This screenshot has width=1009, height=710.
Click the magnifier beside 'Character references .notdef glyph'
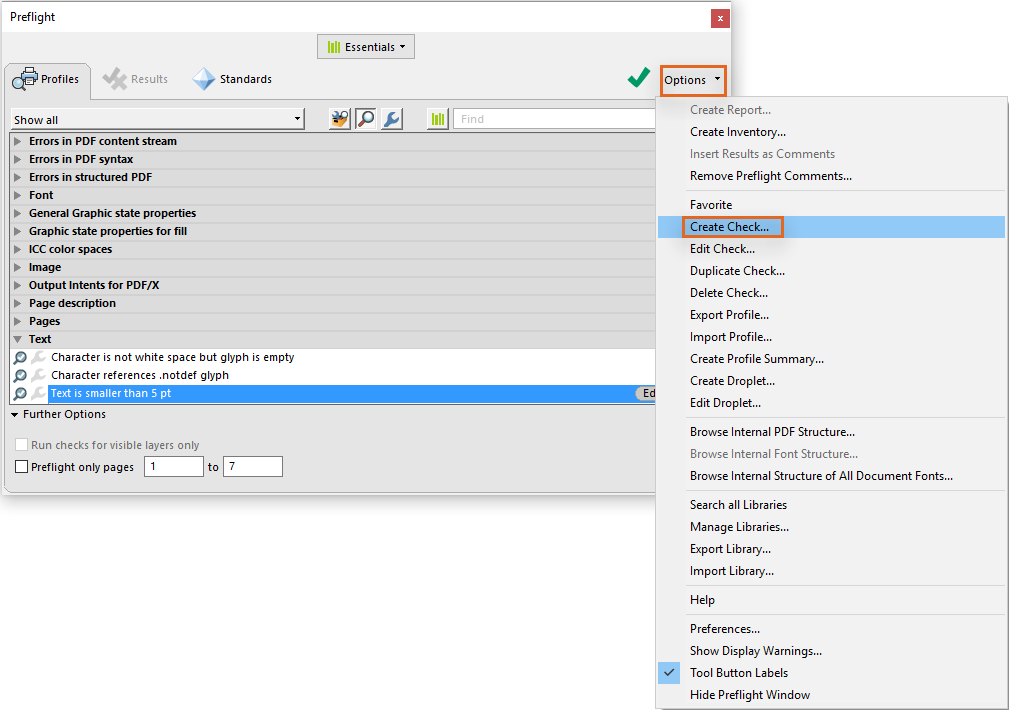(22, 375)
